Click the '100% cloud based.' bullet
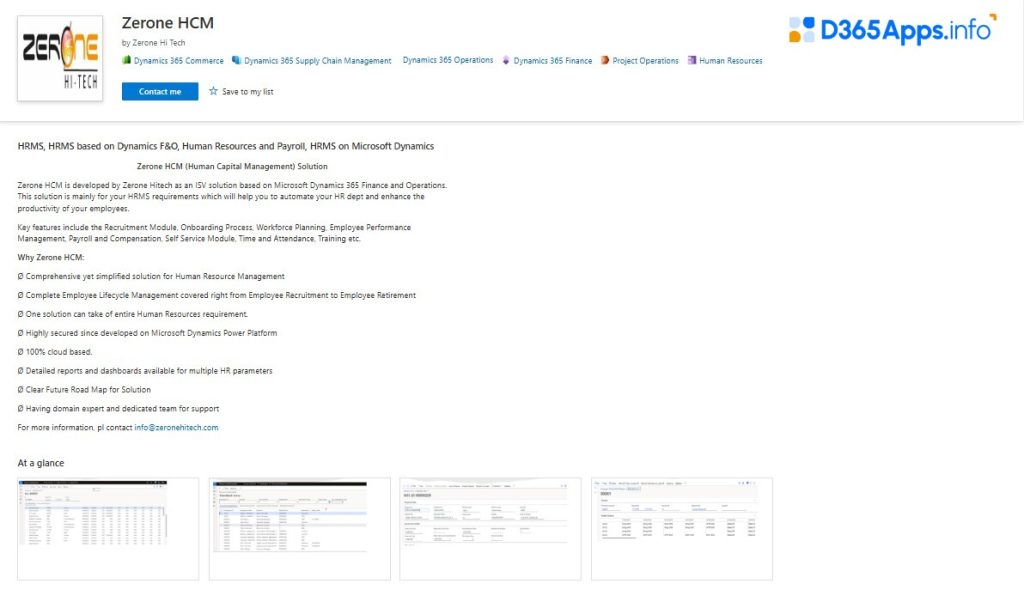This screenshot has width=1024, height=596. pos(55,352)
